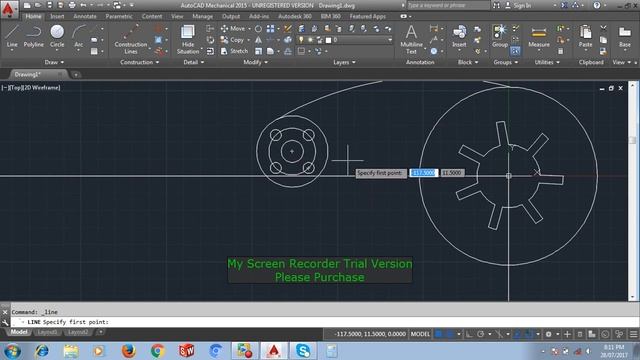Click the command line input field
The width and height of the screenshot is (640, 360).
[324, 322]
